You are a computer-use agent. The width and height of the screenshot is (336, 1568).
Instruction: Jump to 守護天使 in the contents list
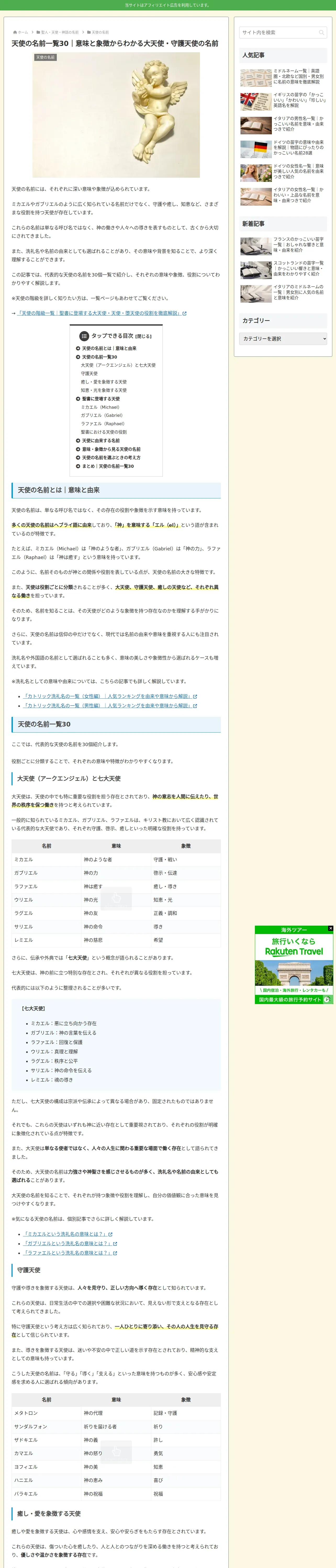89,374
